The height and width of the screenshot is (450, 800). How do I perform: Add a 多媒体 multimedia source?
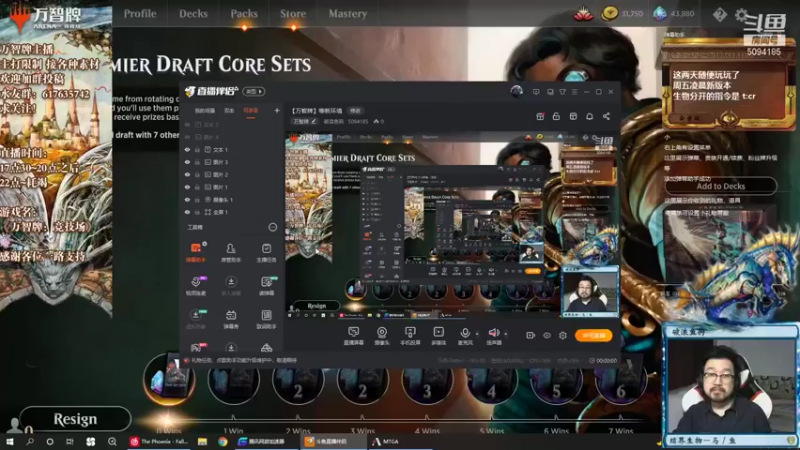coord(438,336)
